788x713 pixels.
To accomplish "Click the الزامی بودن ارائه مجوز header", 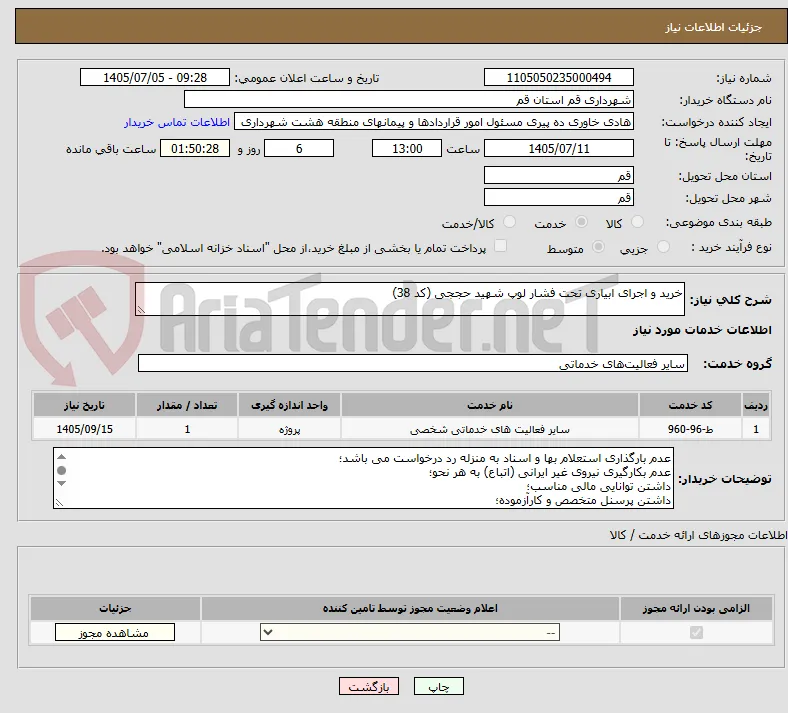I will click(696, 608).
